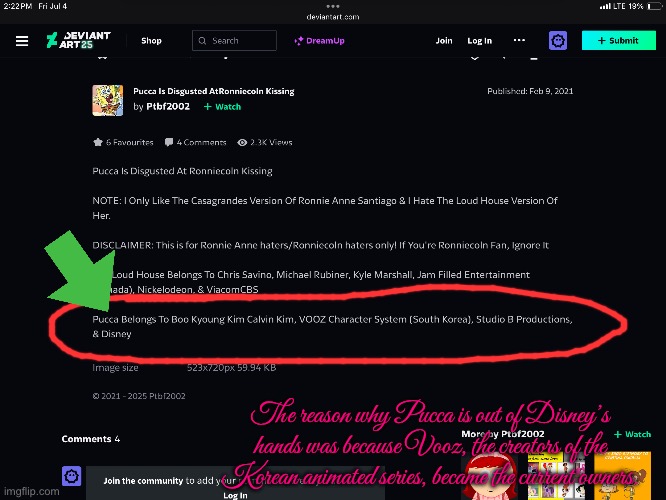This screenshot has height=500, width=666.
Task: Open the red-haired character thumbnail
Action: click(x=490, y=475)
